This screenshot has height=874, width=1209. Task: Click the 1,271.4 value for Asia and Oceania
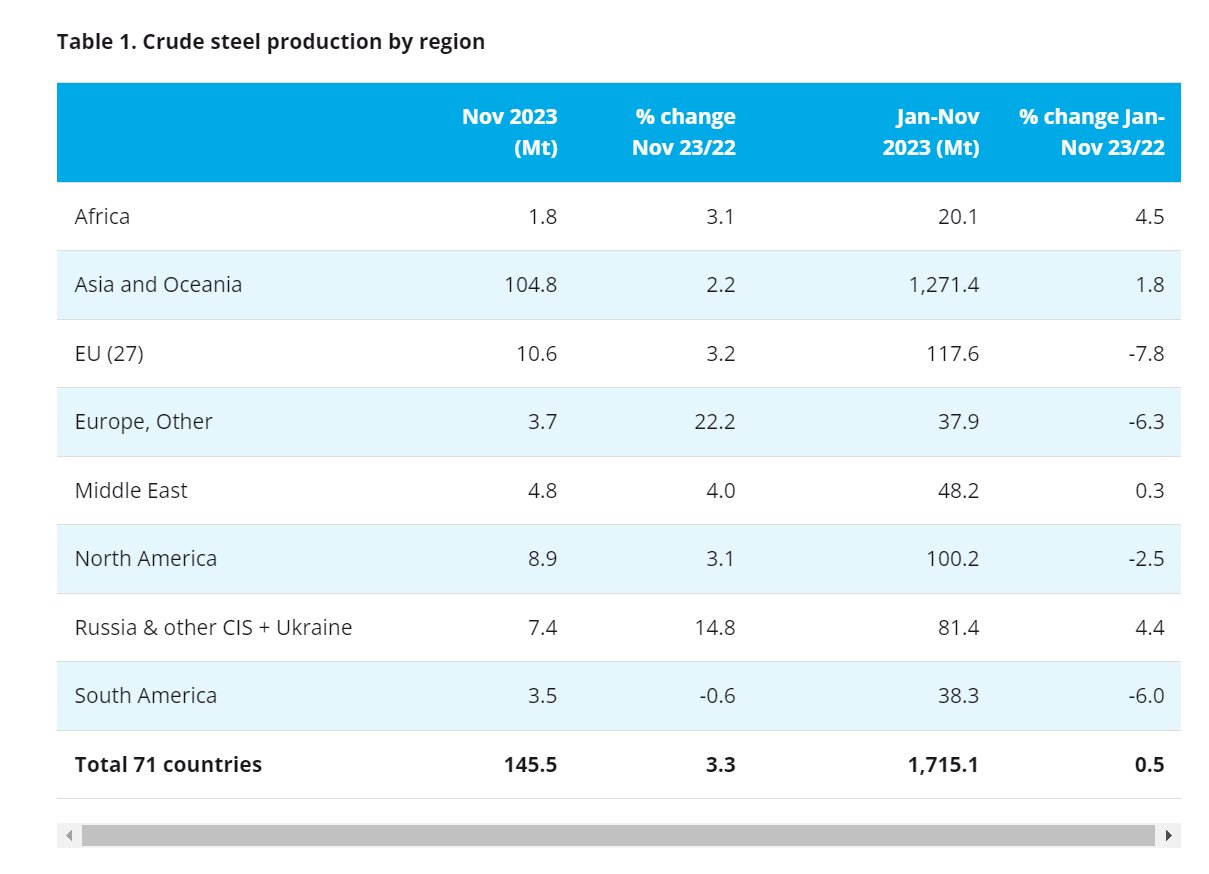coord(944,285)
